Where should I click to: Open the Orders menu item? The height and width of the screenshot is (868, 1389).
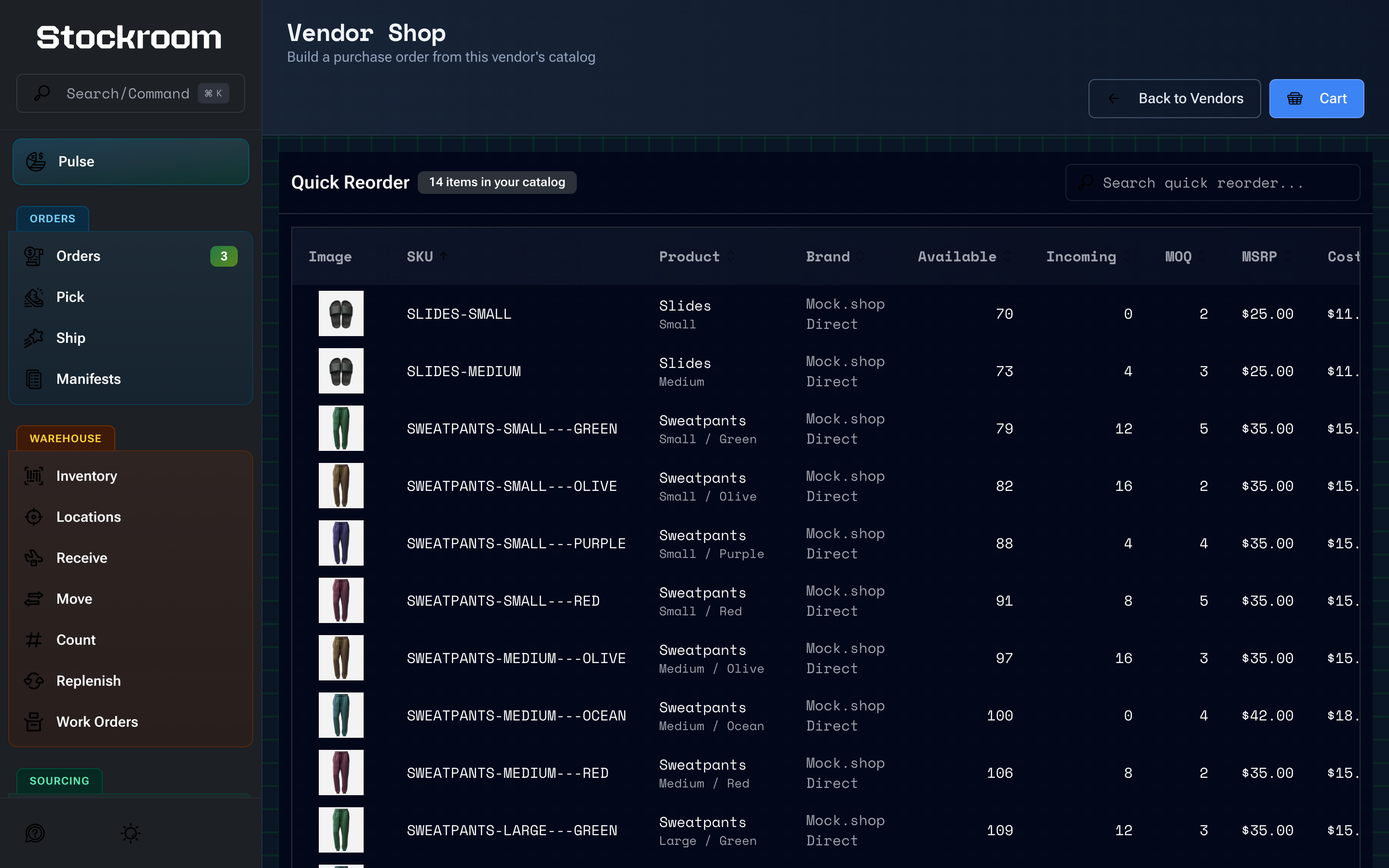click(131, 256)
